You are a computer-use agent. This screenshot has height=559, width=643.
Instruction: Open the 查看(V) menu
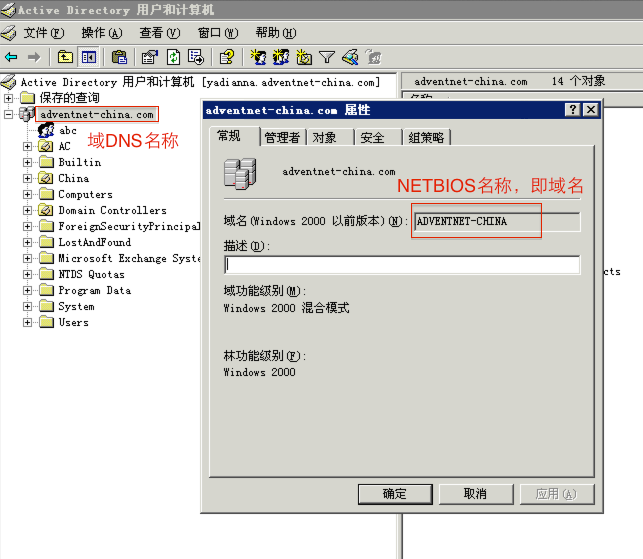[x=160, y=33]
